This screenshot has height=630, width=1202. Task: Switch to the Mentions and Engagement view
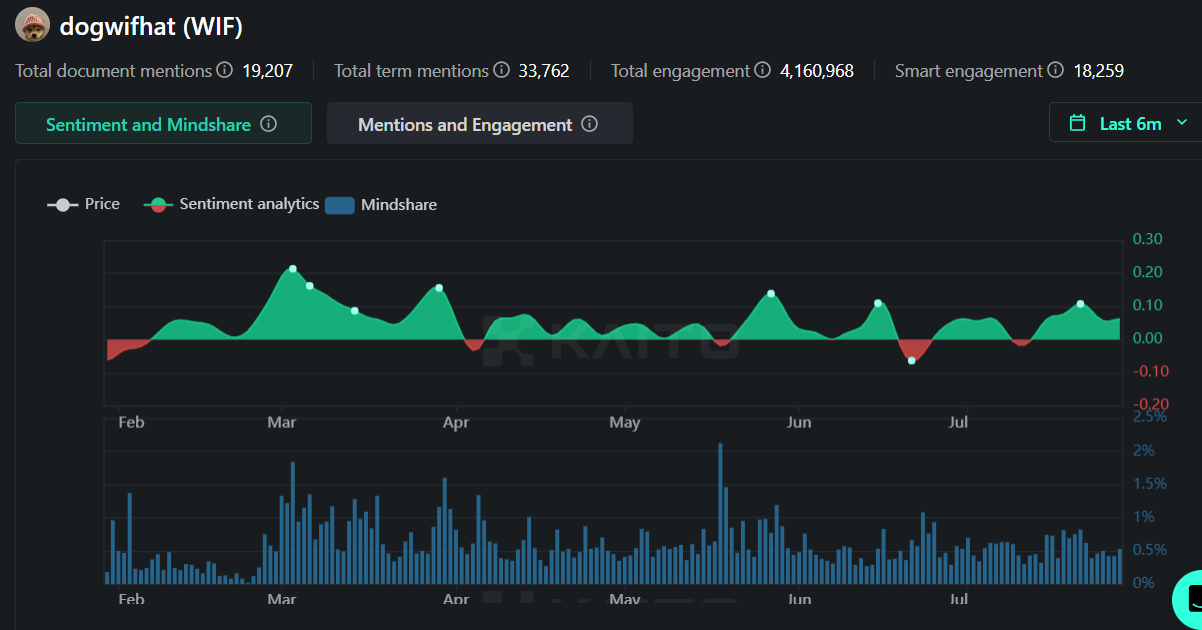click(467, 123)
